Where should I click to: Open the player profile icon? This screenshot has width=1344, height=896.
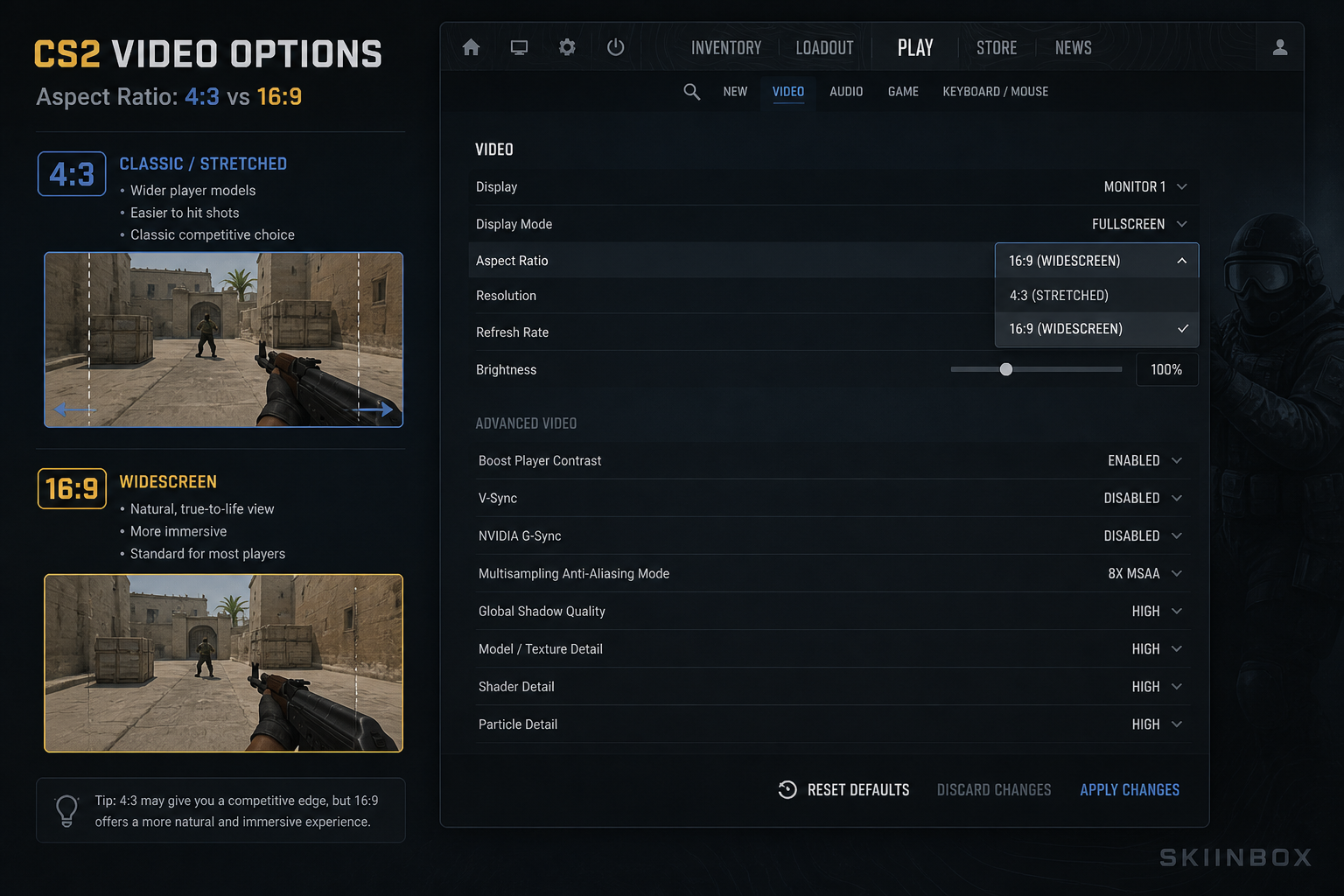coord(1279,47)
